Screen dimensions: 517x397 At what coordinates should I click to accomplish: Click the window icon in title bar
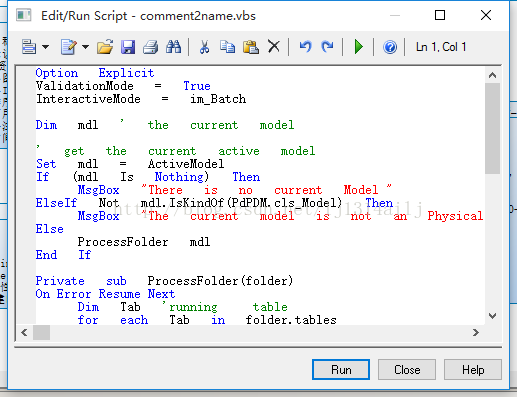[x=23, y=15]
